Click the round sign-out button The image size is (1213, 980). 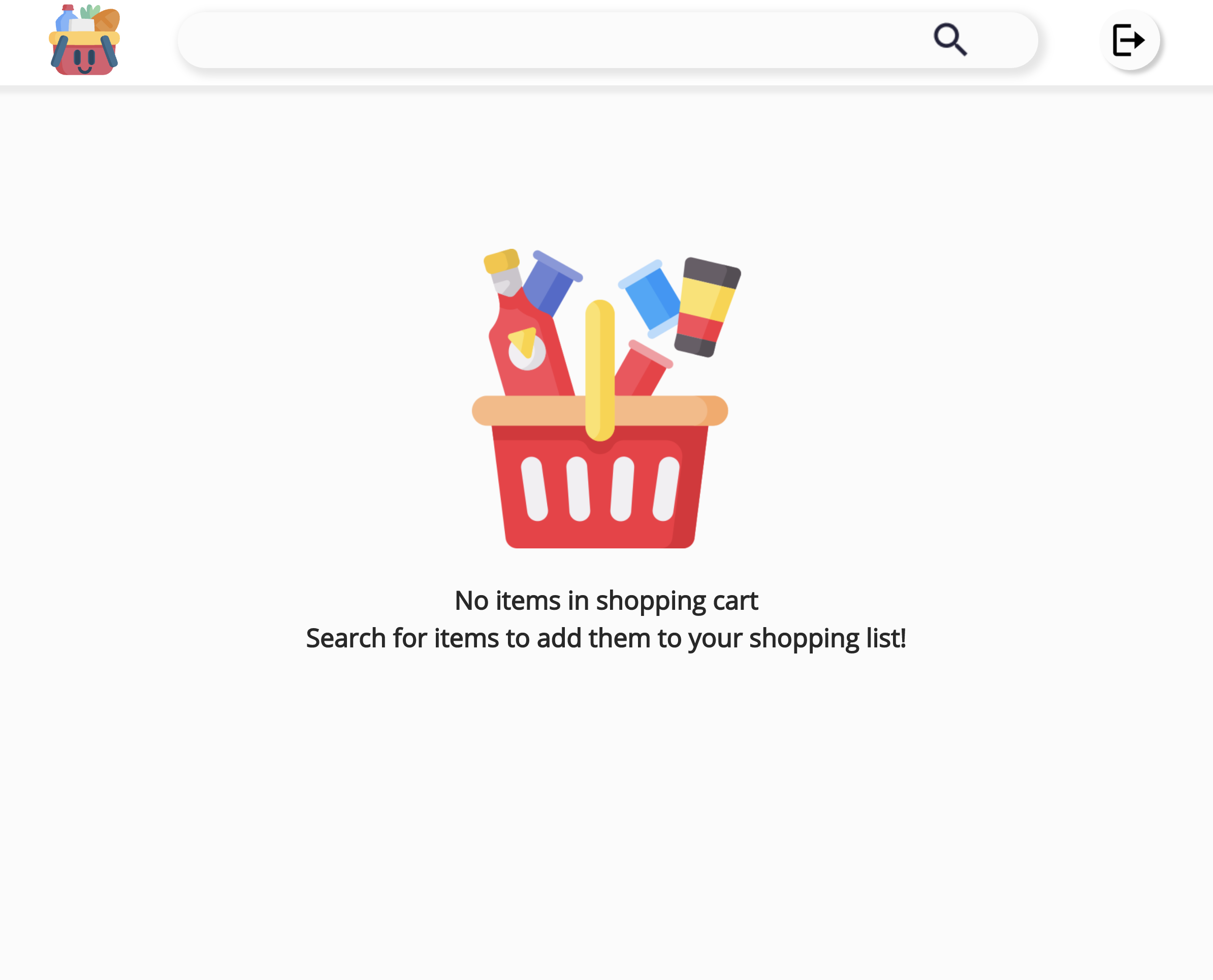pos(1129,40)
